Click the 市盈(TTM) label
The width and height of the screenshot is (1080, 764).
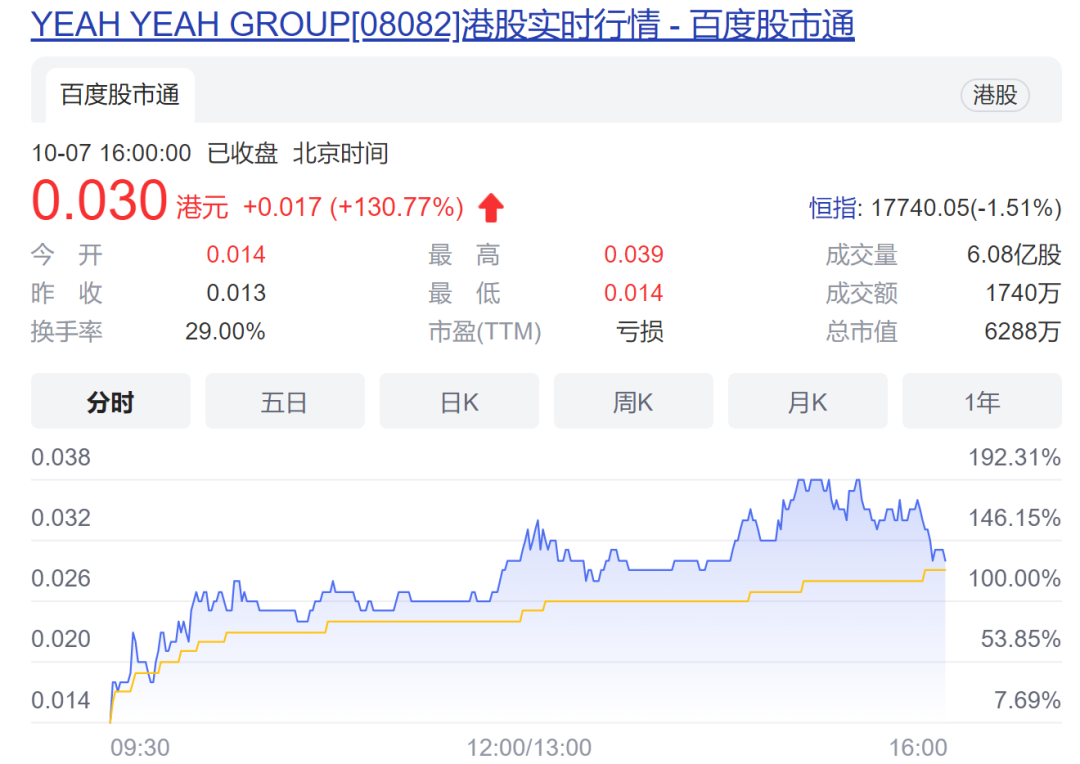coord(485,332)
